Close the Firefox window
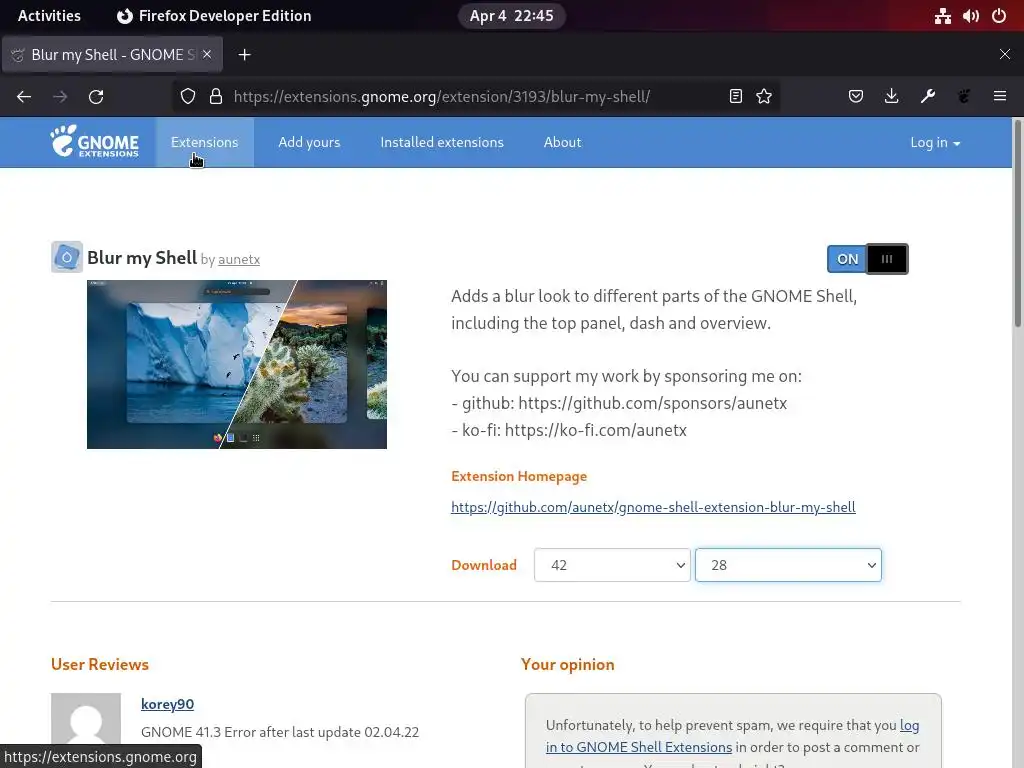 click(1004, 55)
